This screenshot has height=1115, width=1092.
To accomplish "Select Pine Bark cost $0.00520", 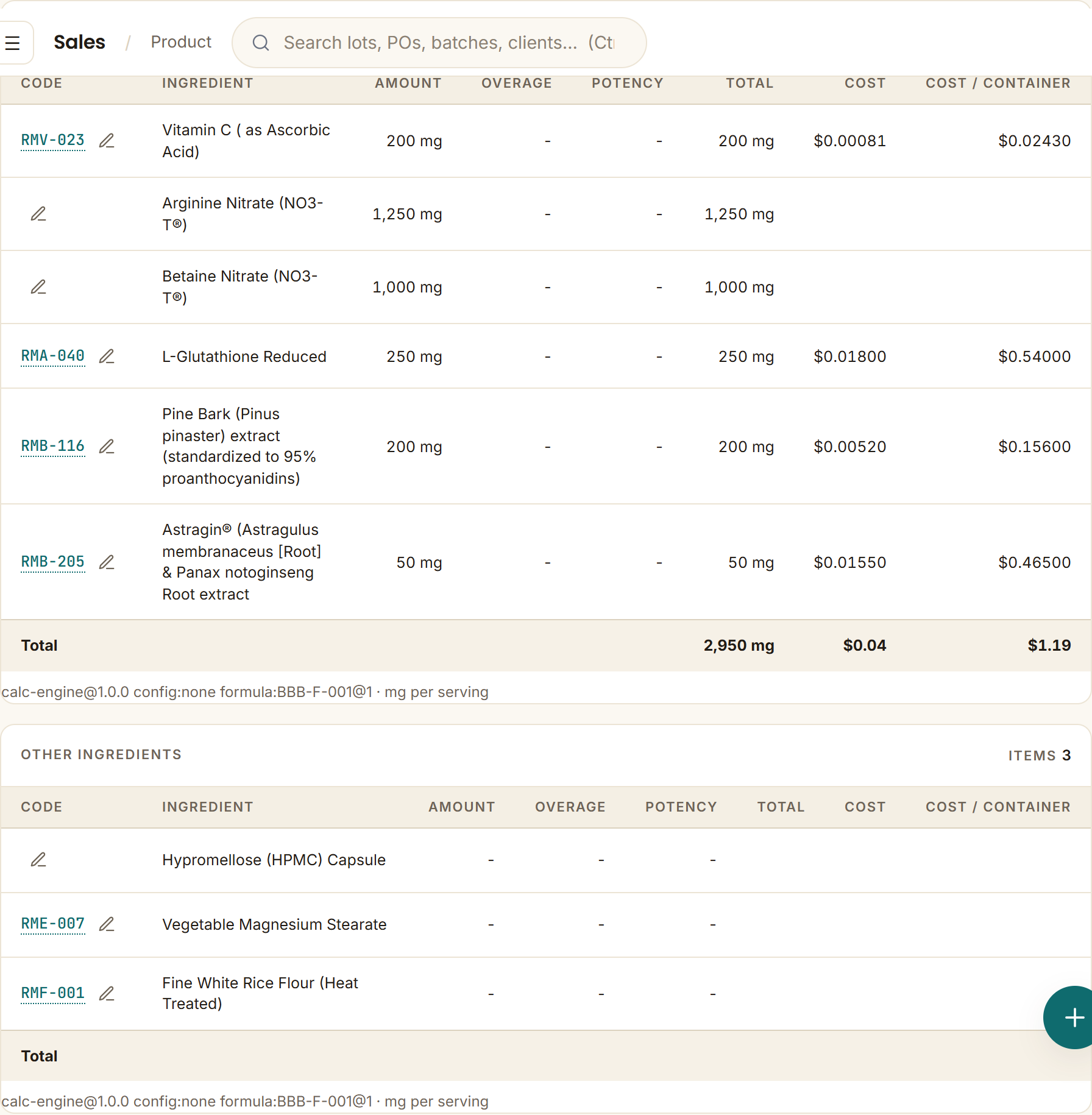I will (x=850, y=447).
